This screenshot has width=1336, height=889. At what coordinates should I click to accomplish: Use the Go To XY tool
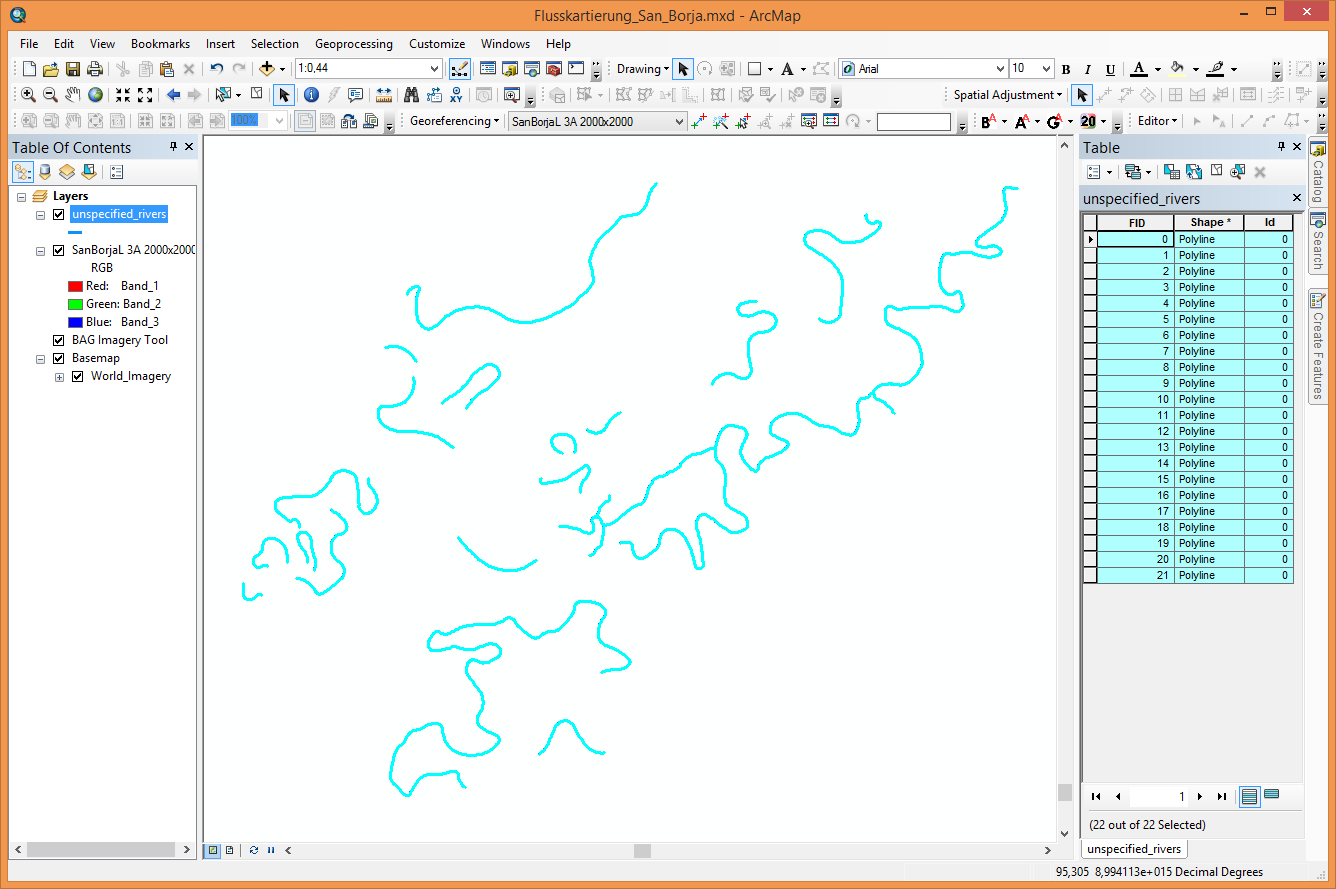(x=456, y=94)
